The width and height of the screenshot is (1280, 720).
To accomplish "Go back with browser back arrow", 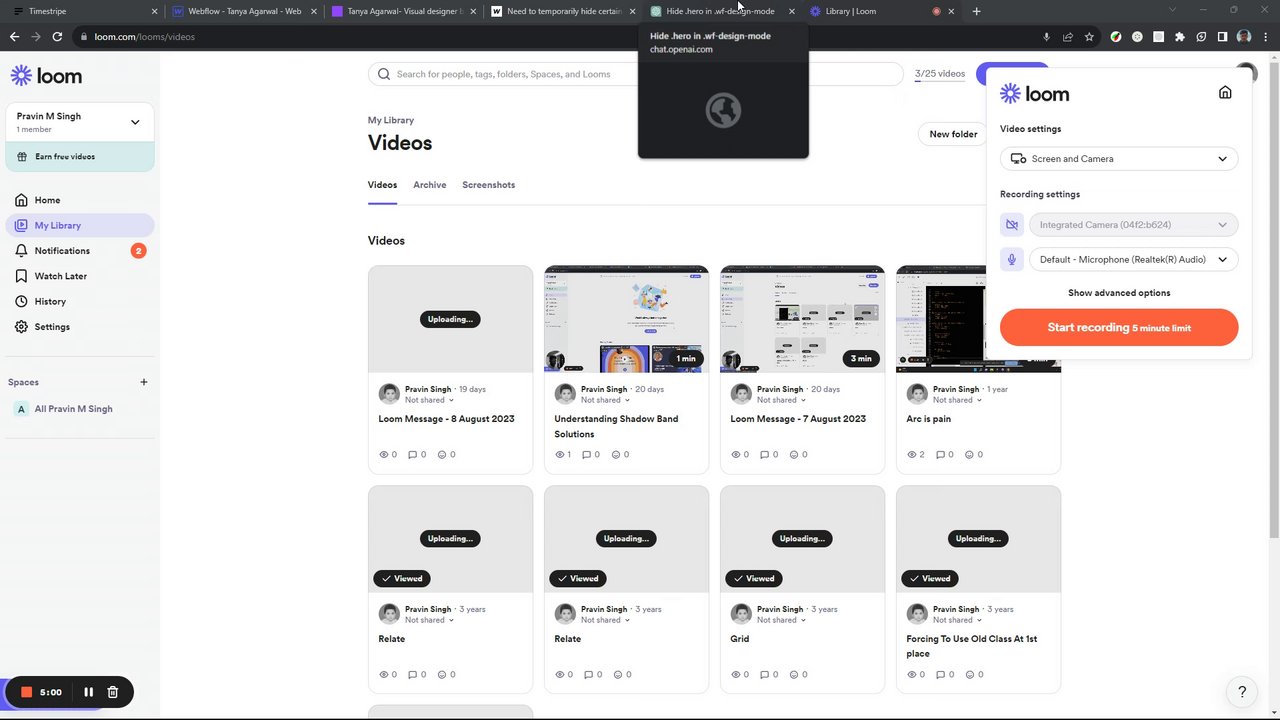I will [14, 37].
